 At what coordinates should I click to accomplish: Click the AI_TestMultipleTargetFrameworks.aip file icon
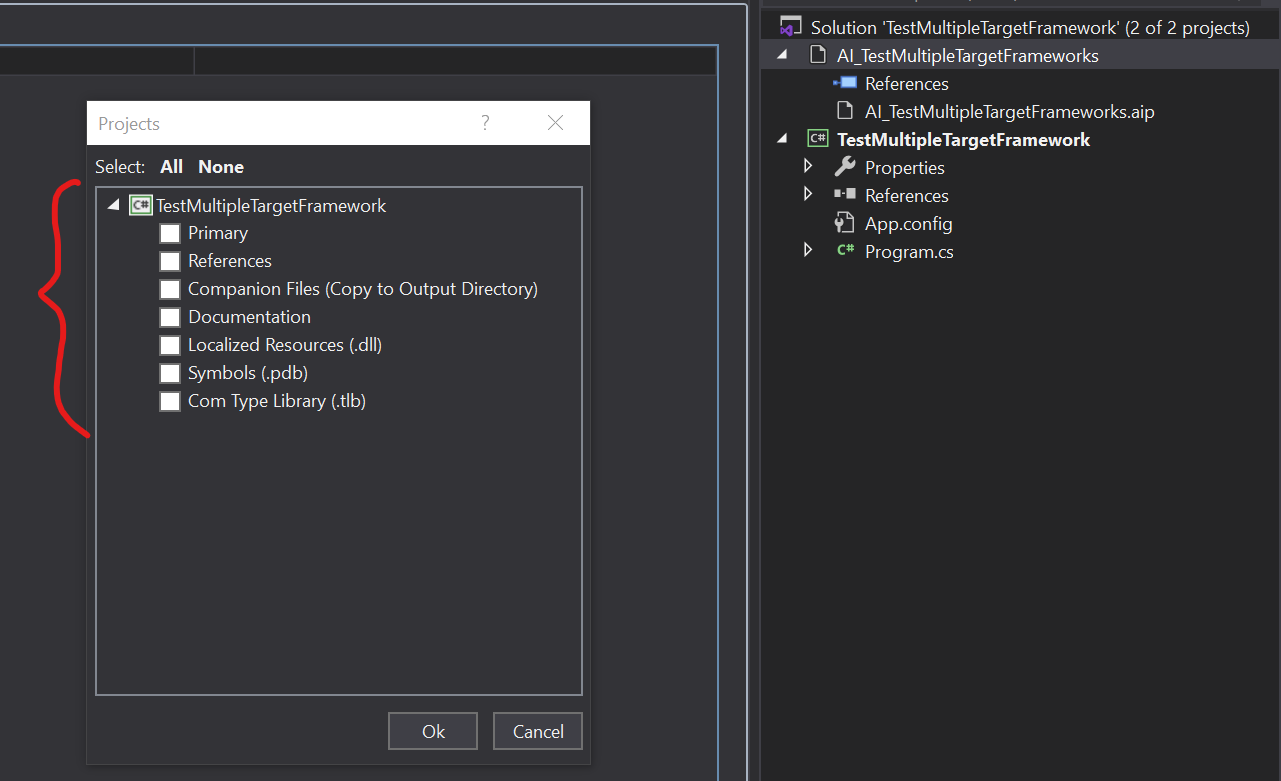tap(845, 111)
